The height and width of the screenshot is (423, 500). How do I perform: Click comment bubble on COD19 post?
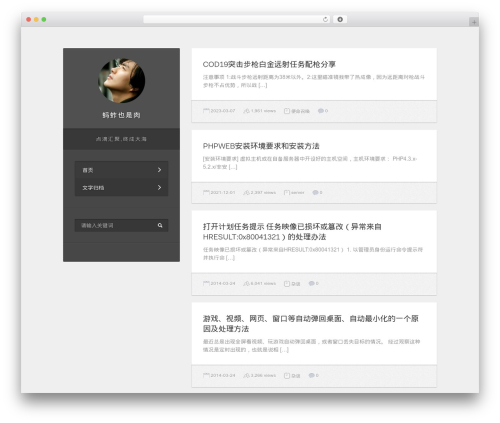pos(321,110)
